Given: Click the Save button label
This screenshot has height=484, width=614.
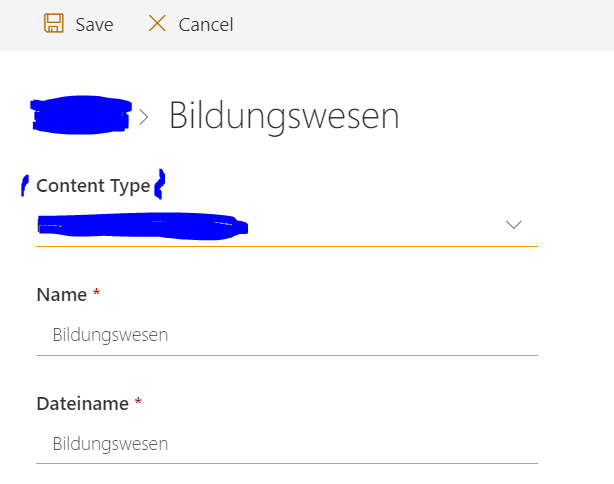Looking at the screenshot, I should [x=94, y=25].
